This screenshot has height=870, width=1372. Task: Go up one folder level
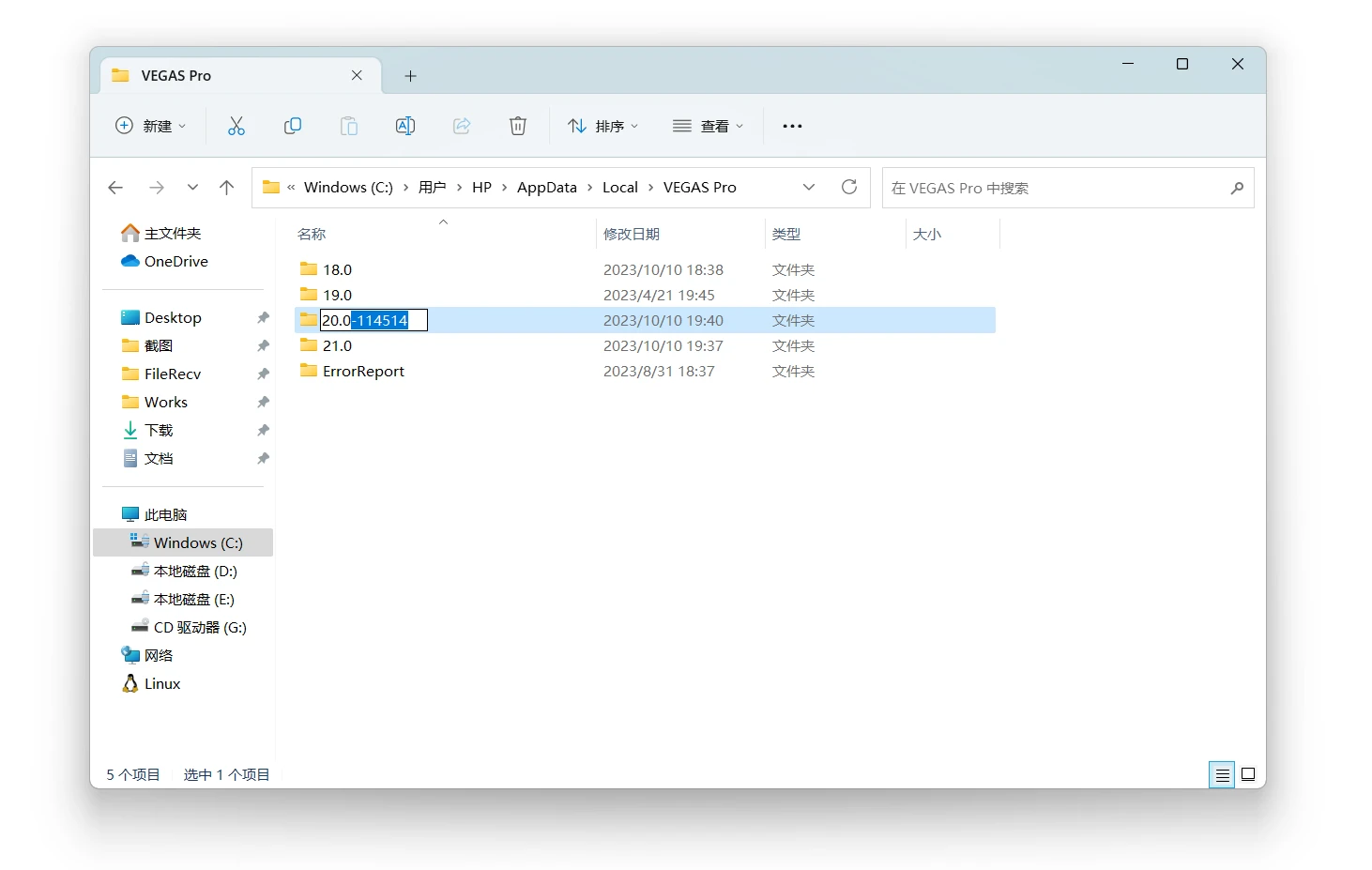pyautogui.click(x=227, y=188)
